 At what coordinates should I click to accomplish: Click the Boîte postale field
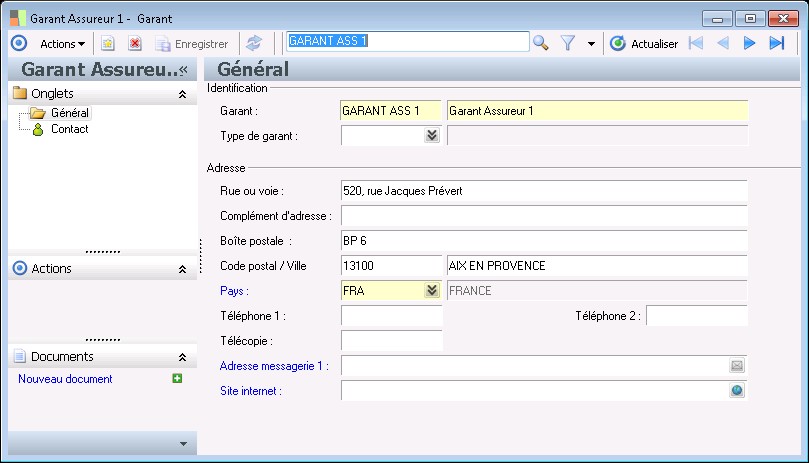point(544,241)
